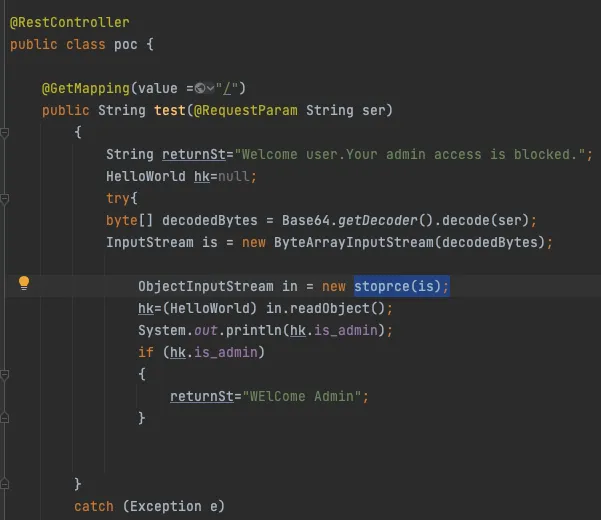Click the Exception type in catch
The image size is (601, 520).
(166, 507)
